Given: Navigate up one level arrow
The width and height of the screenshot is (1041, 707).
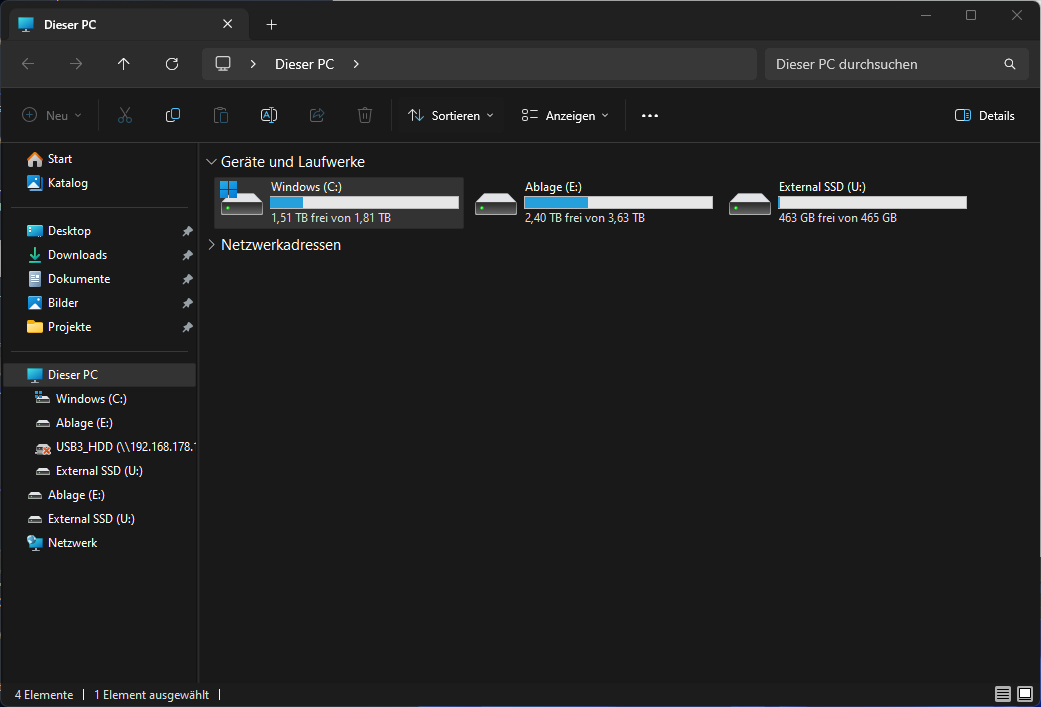Looking at the screenshot, I should 123,64.
